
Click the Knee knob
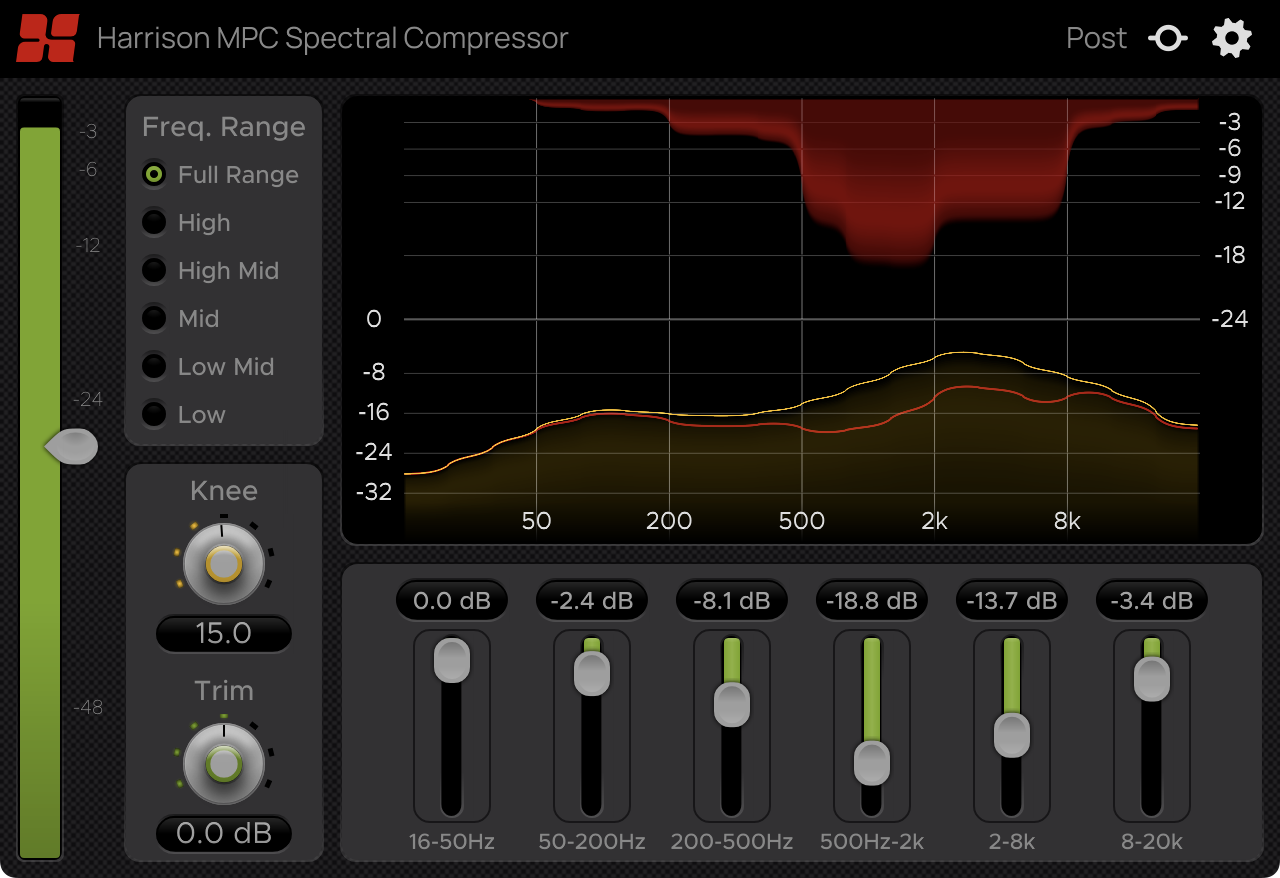[x=224, y=564]
